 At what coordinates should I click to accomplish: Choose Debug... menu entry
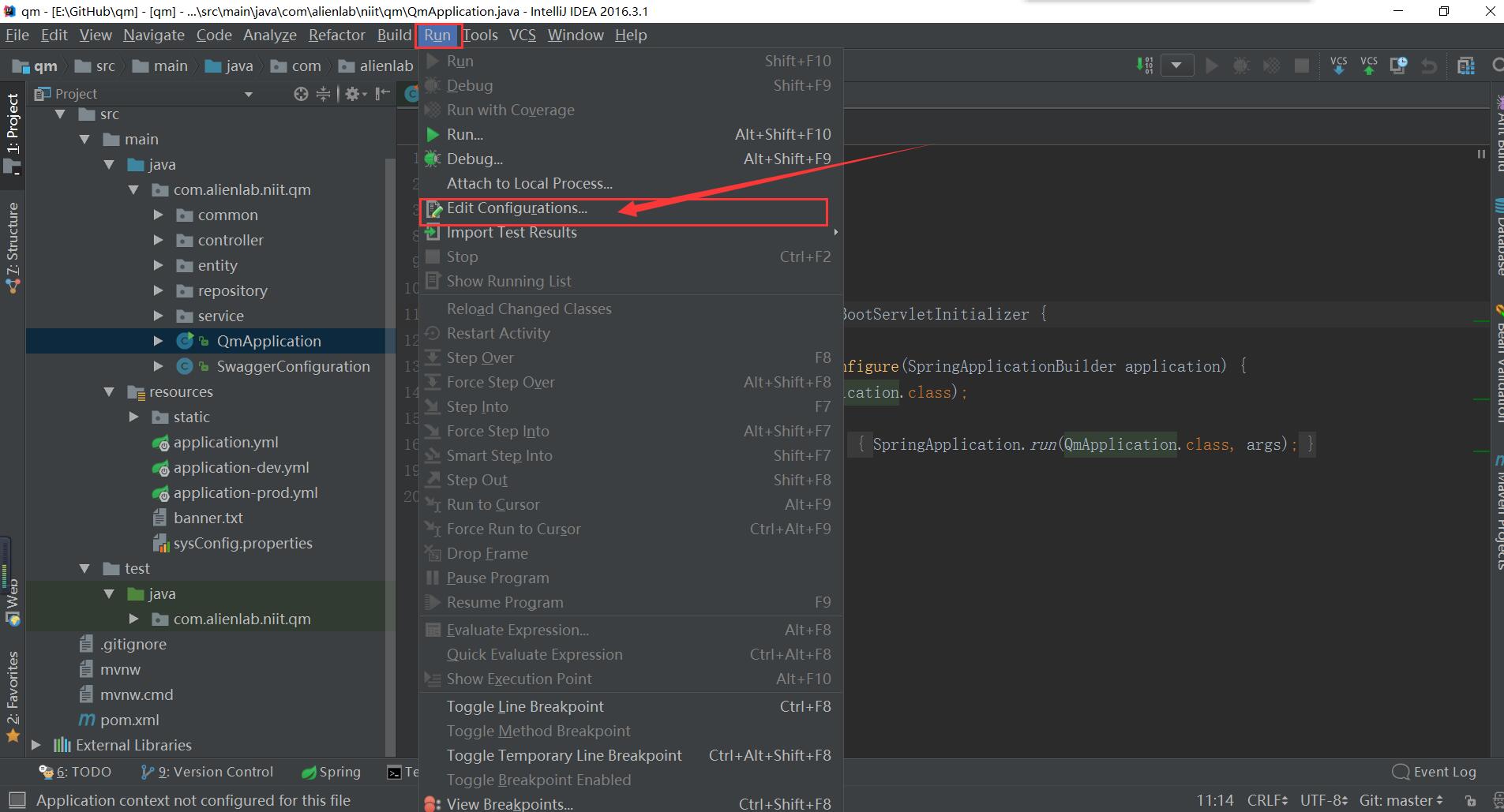630,159
